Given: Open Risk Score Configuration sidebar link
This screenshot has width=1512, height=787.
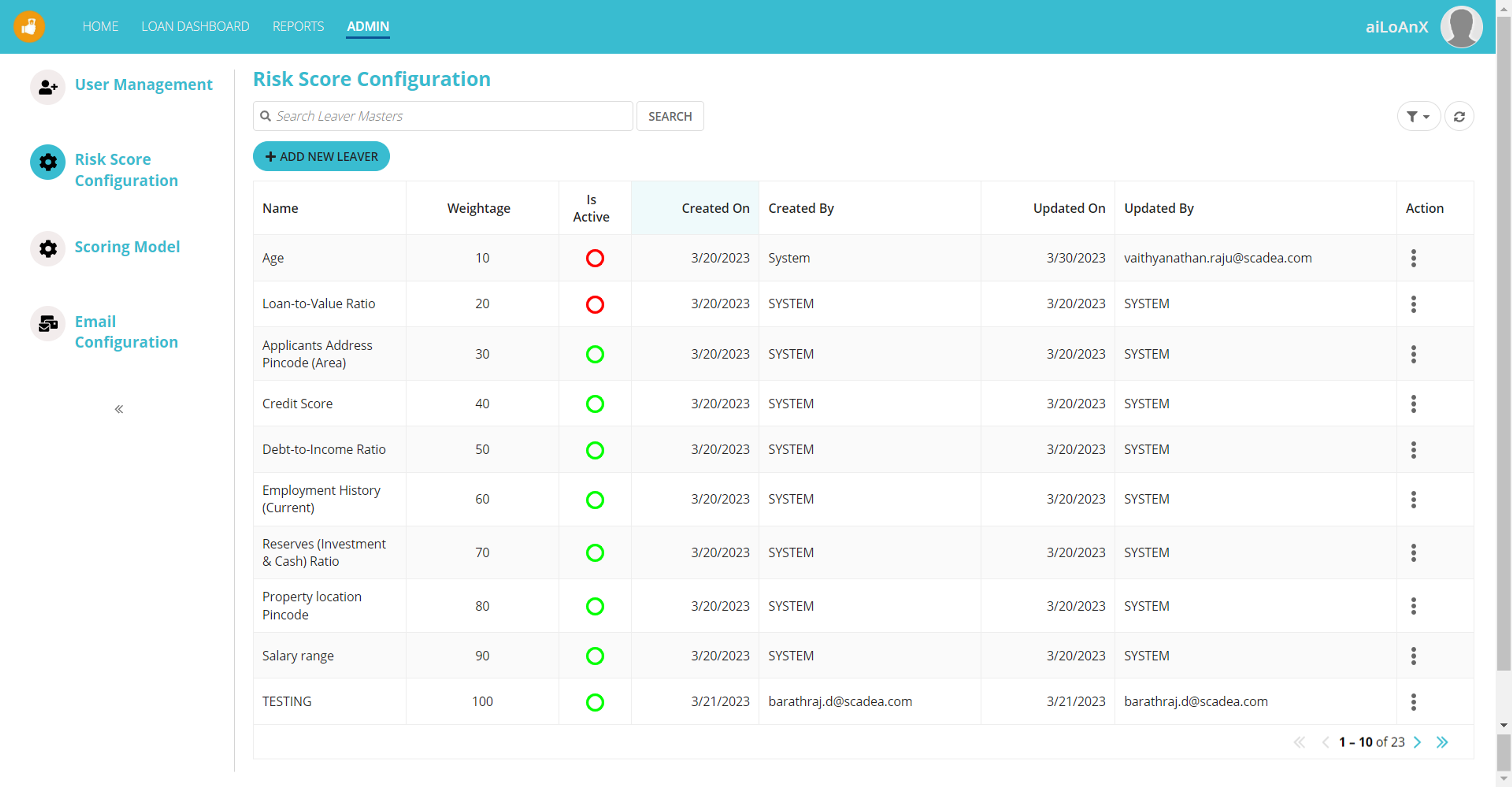Looking at the screenshot, I should tap(126, 170).
